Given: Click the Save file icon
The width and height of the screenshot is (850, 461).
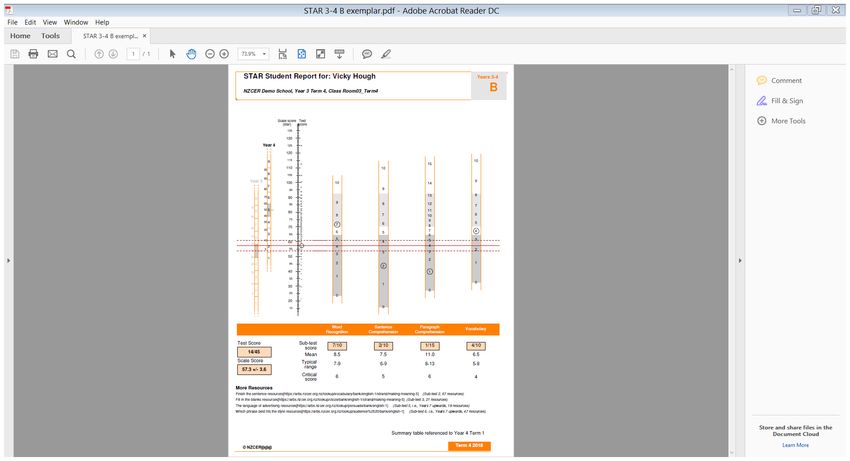Looking at the screenshot, I should 15,54.
